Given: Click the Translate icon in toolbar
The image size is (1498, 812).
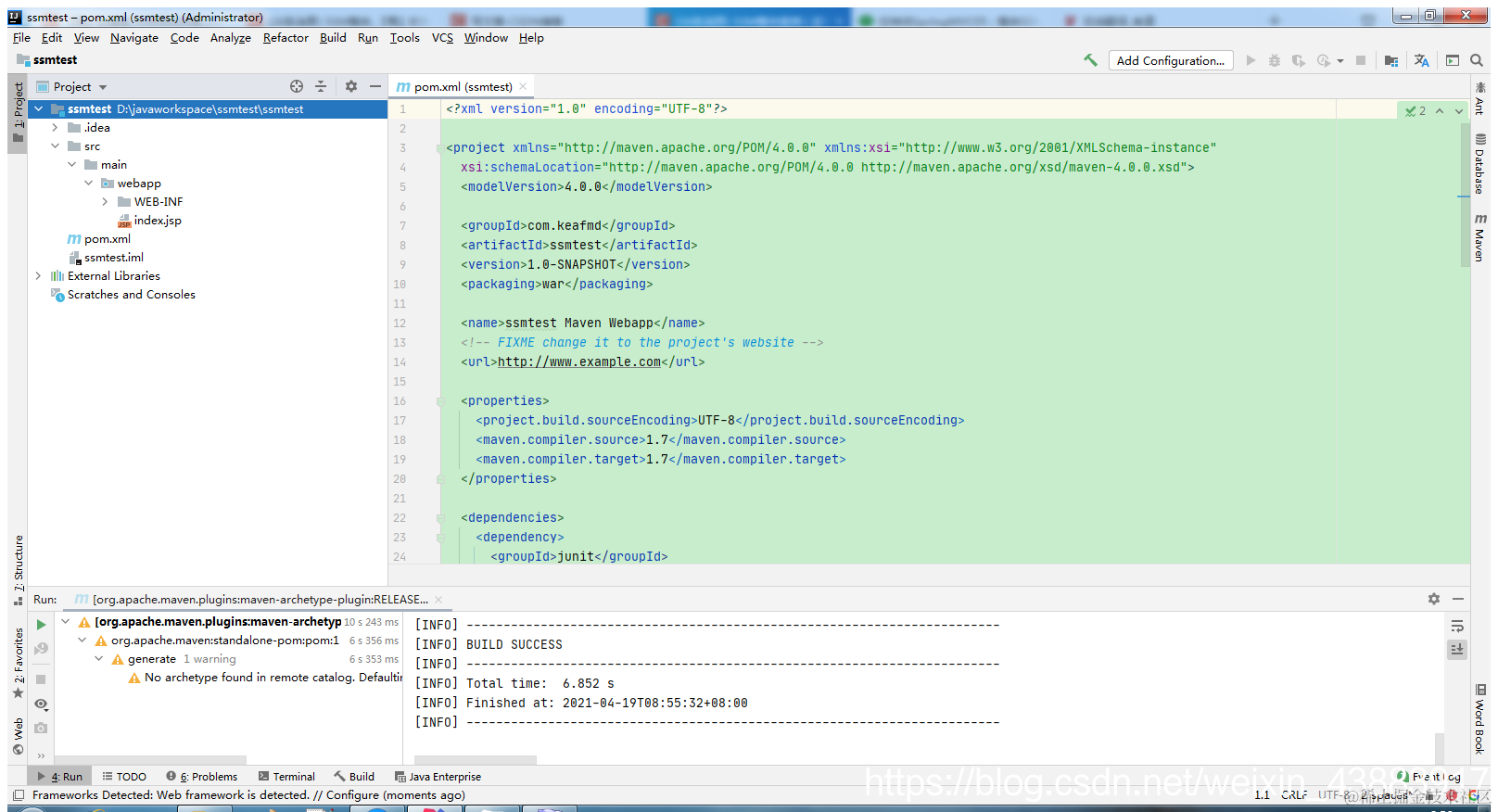Looking at the screenshot, I should pos(1422,60).
